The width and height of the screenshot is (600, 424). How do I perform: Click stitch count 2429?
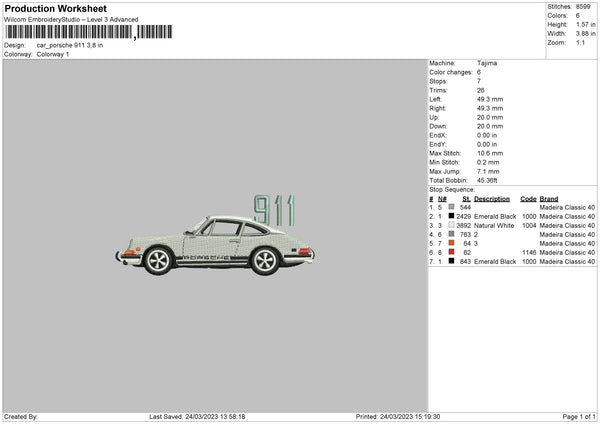click(463, 217)
